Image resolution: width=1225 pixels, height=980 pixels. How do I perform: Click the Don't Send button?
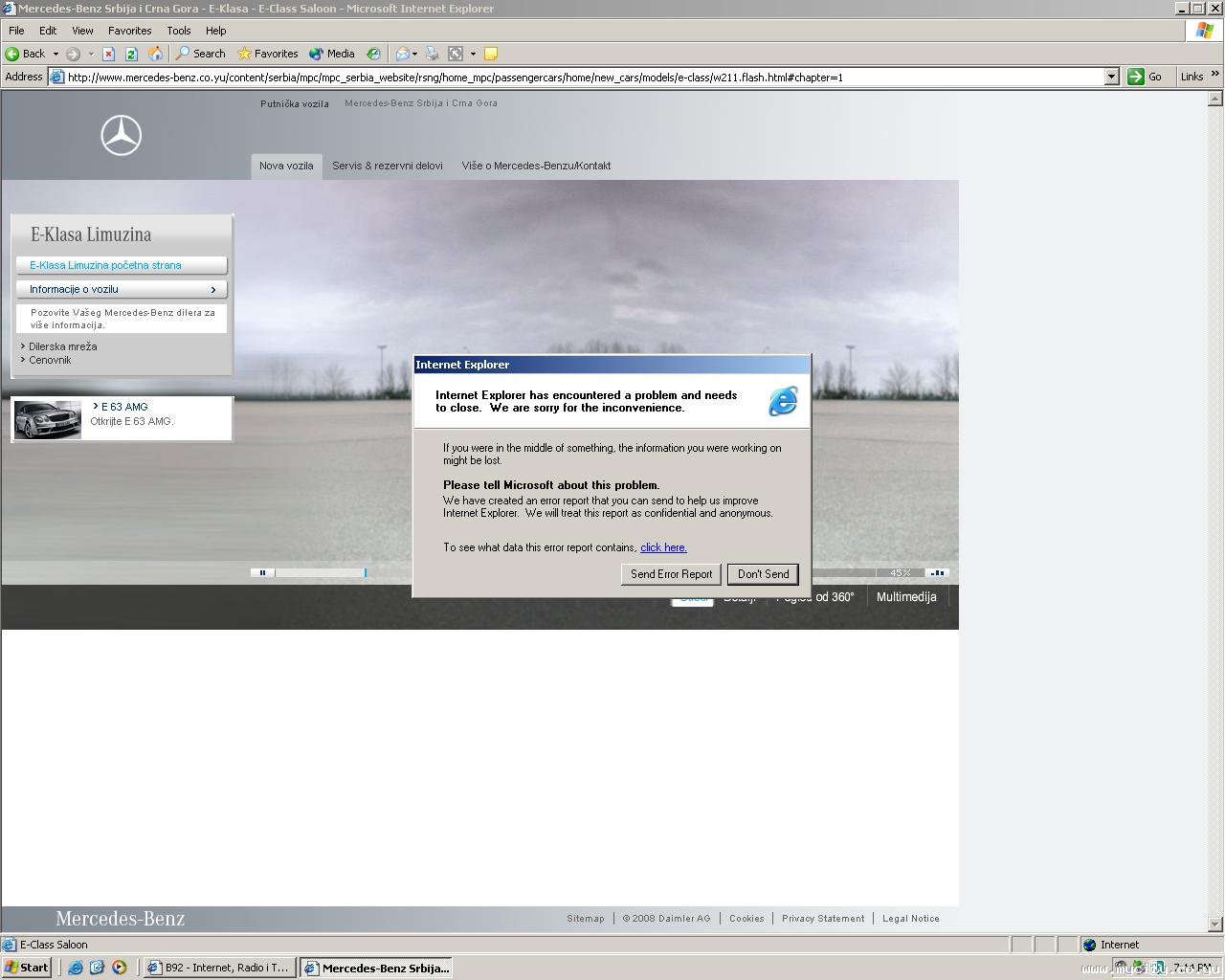point(763,574)
